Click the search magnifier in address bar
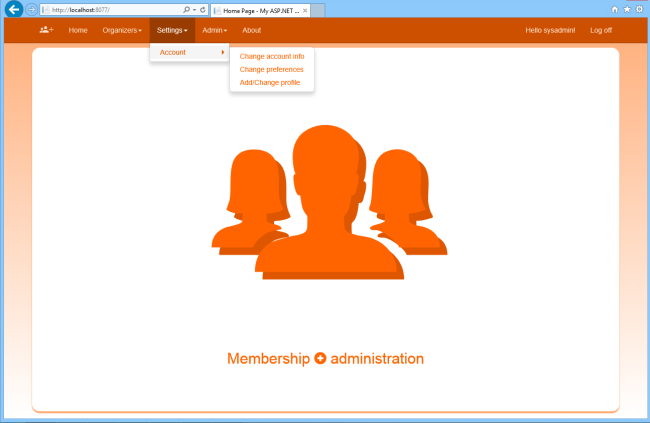 187,10
